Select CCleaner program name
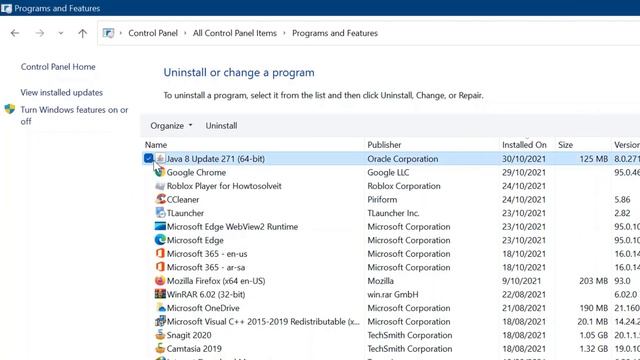This screenshot has height=360, width=640. click(x=183, y=200)
